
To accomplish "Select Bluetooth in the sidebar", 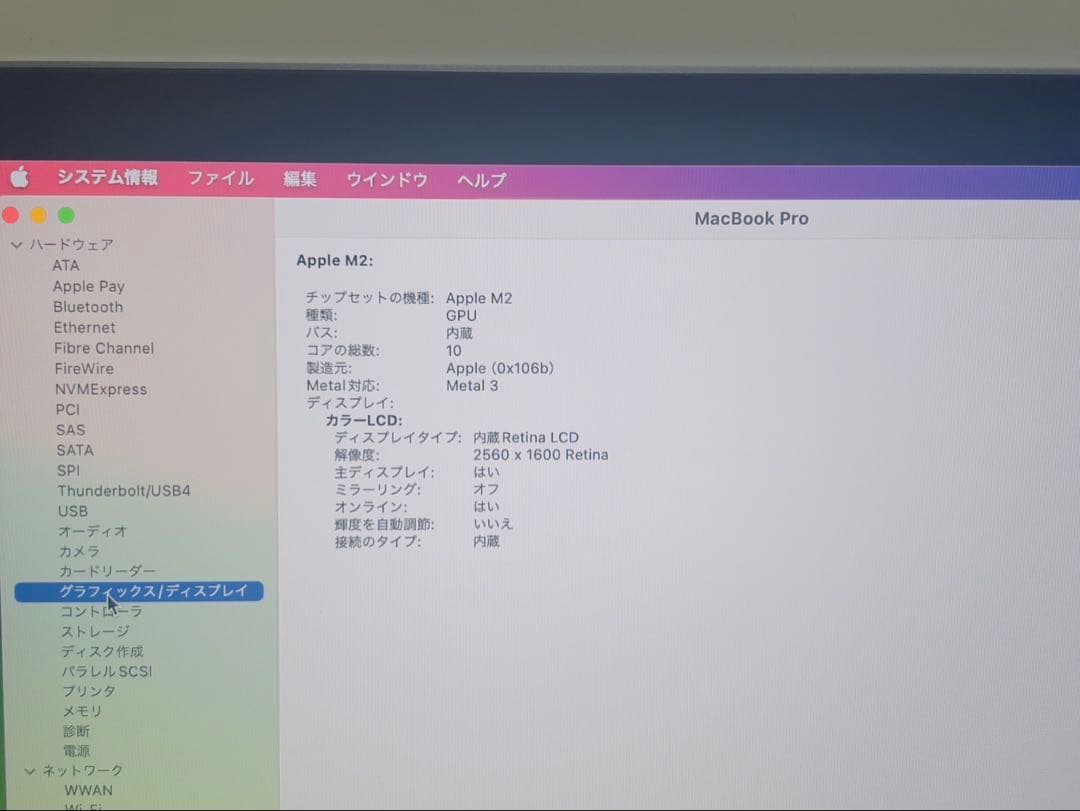I will click(x=88, y=307).
